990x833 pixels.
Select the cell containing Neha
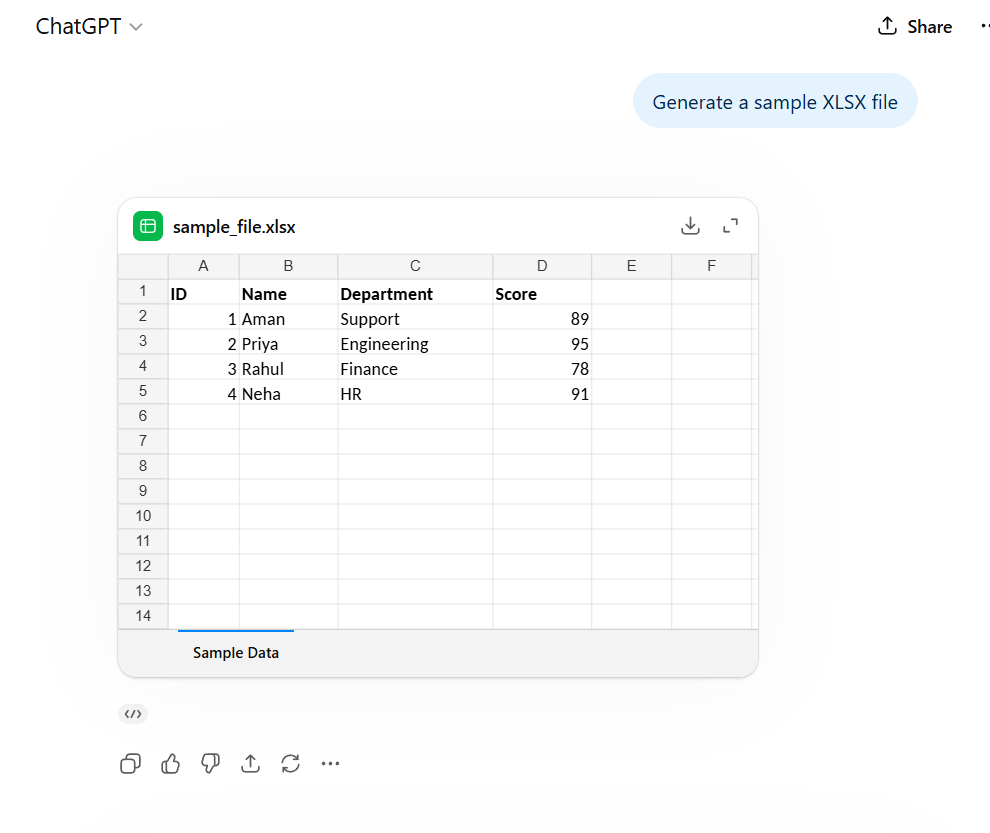289,393
